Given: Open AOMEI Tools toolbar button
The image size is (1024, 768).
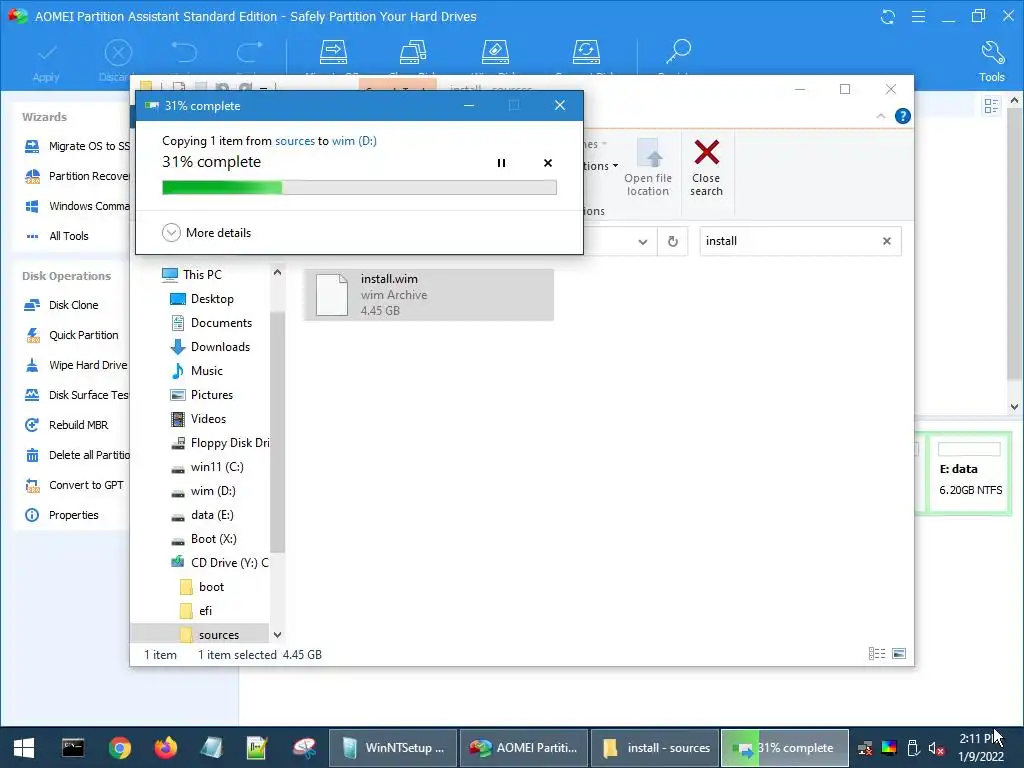Looking at the screenshot, I should 991,61.
